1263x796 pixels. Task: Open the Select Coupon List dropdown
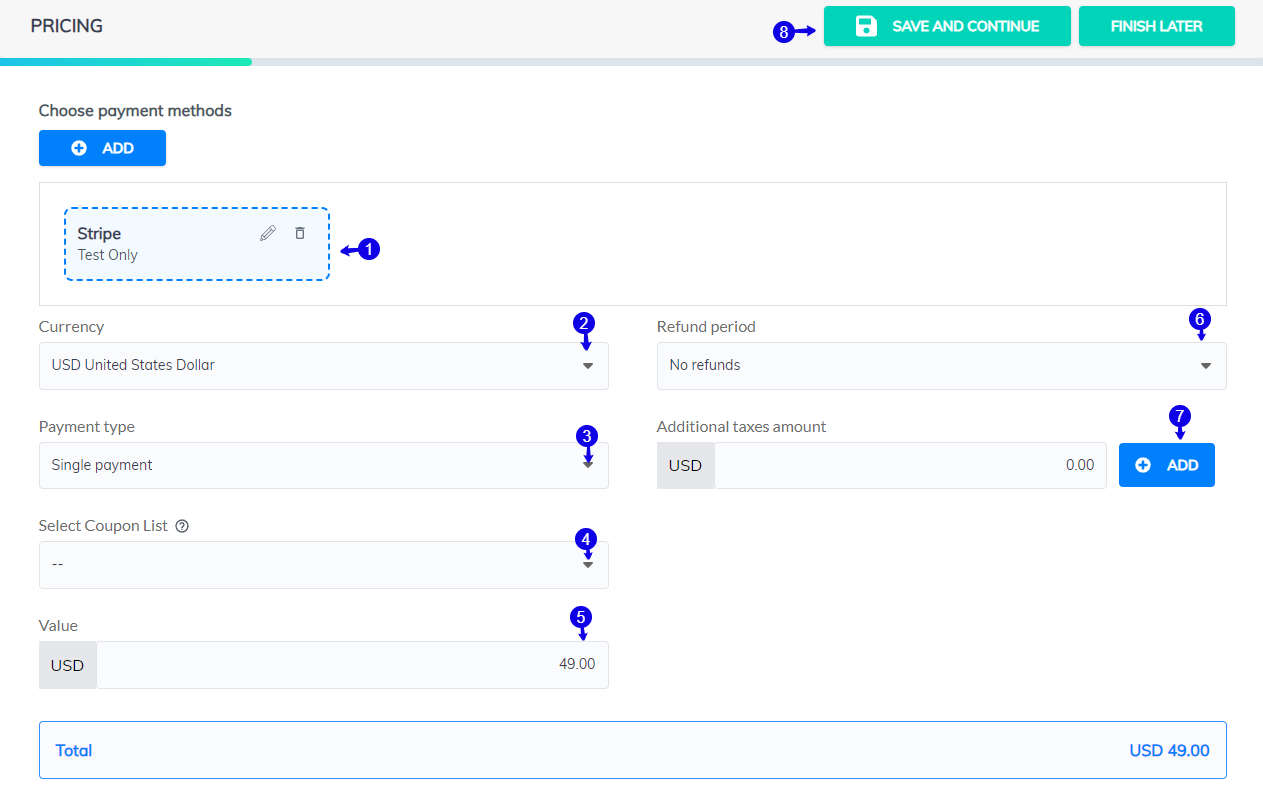pos(588,565)
